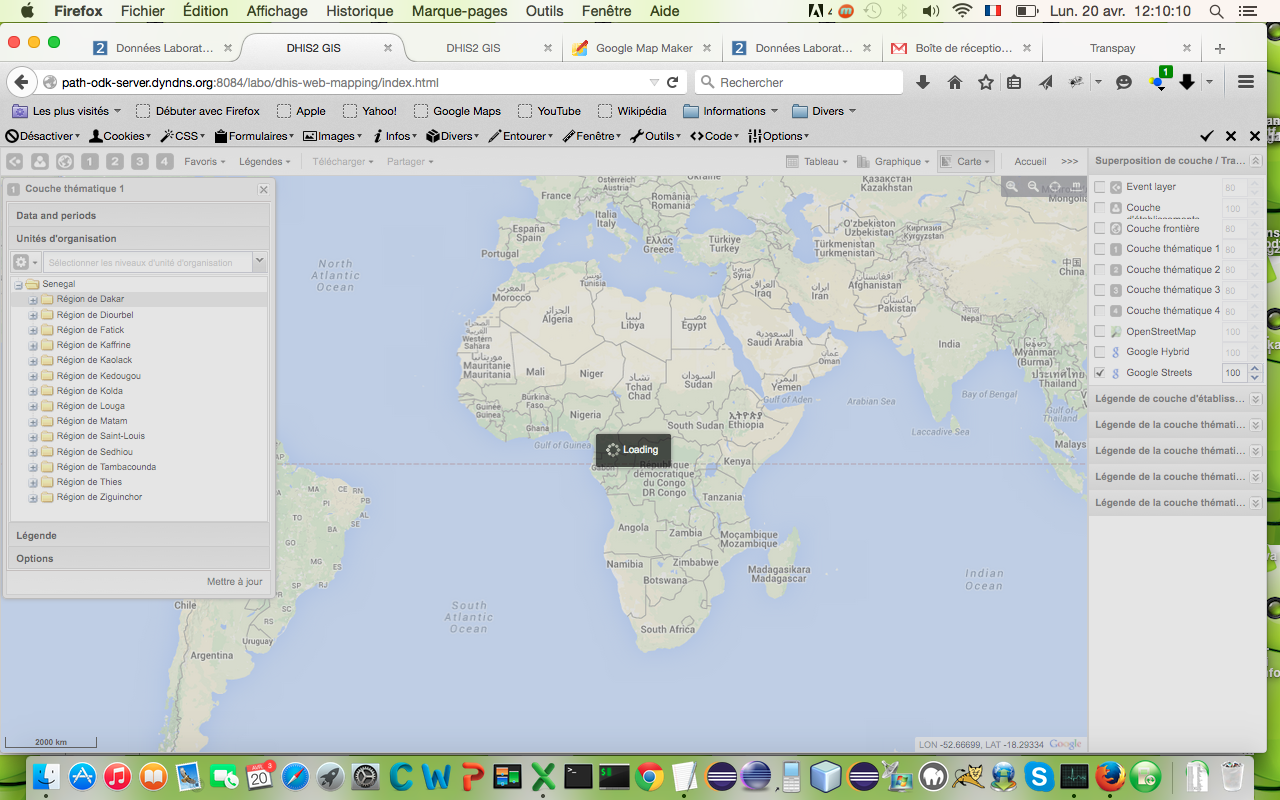Expand the Région de Dakar tree node
Screen dimensions: 1280x800
click(x=33, y=300)
